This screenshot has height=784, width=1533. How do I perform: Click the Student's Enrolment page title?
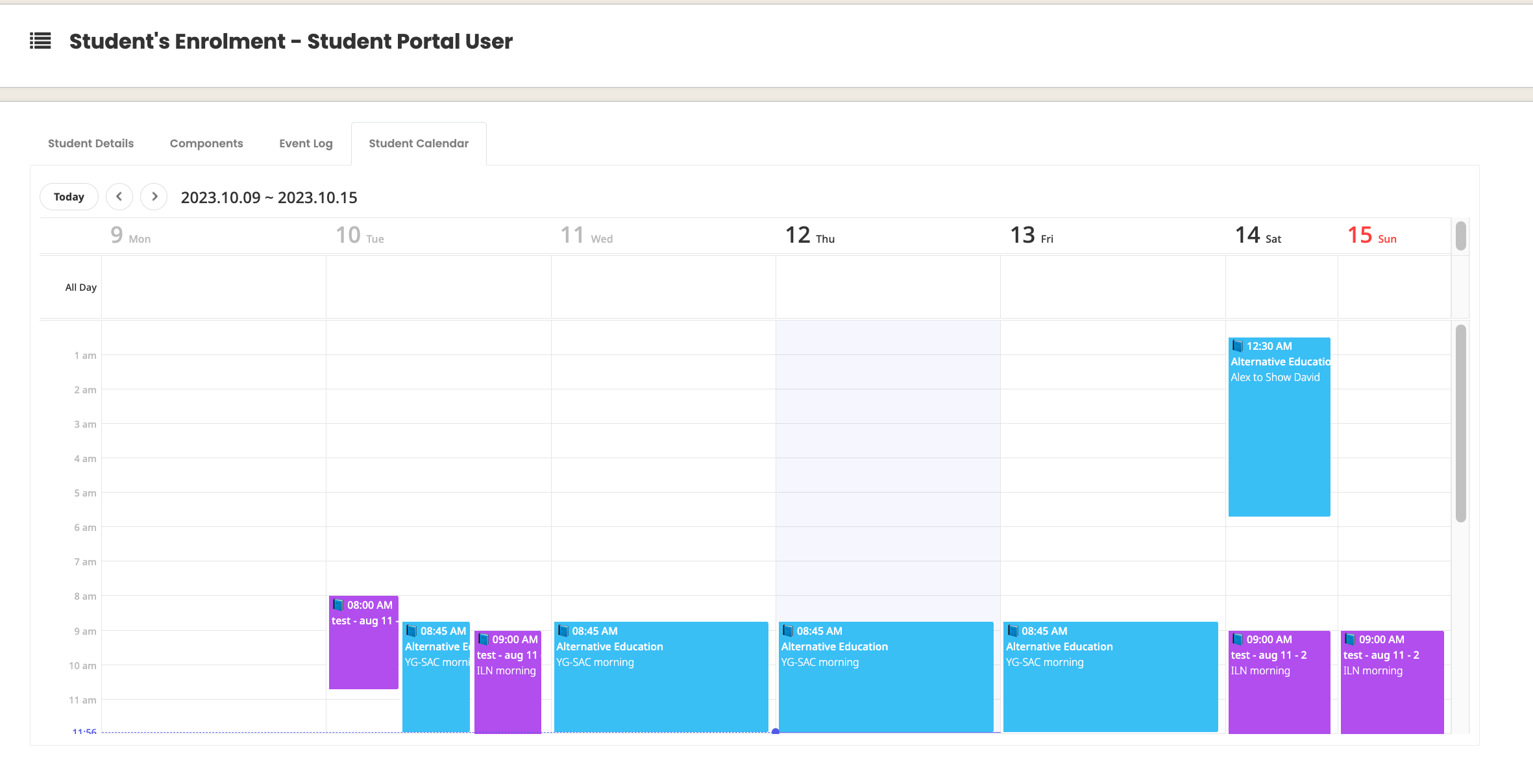tap(291, 41)
